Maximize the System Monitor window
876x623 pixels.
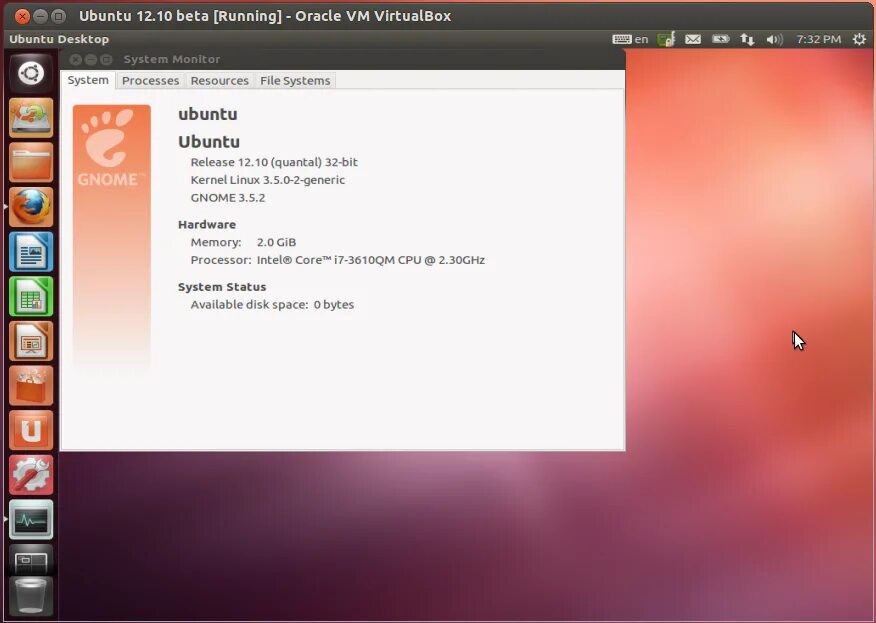click(x=106, y=59)
